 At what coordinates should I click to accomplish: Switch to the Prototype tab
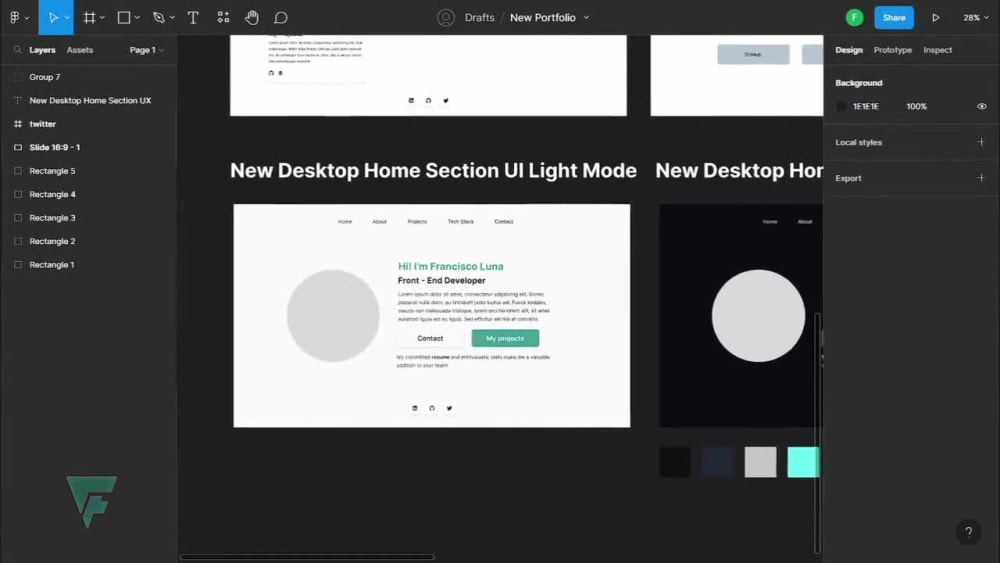tap(892, 50)
